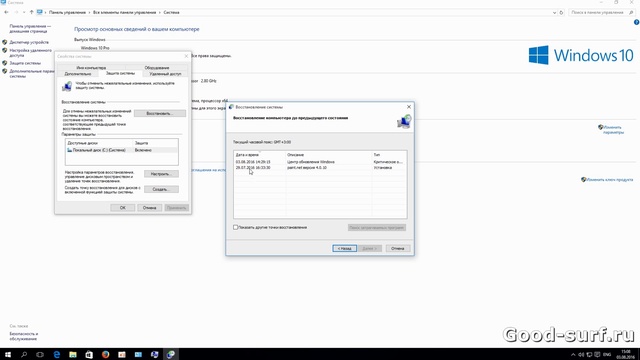Open 'Дополнительные параметры системы' sidebar link

coord(32,73)
